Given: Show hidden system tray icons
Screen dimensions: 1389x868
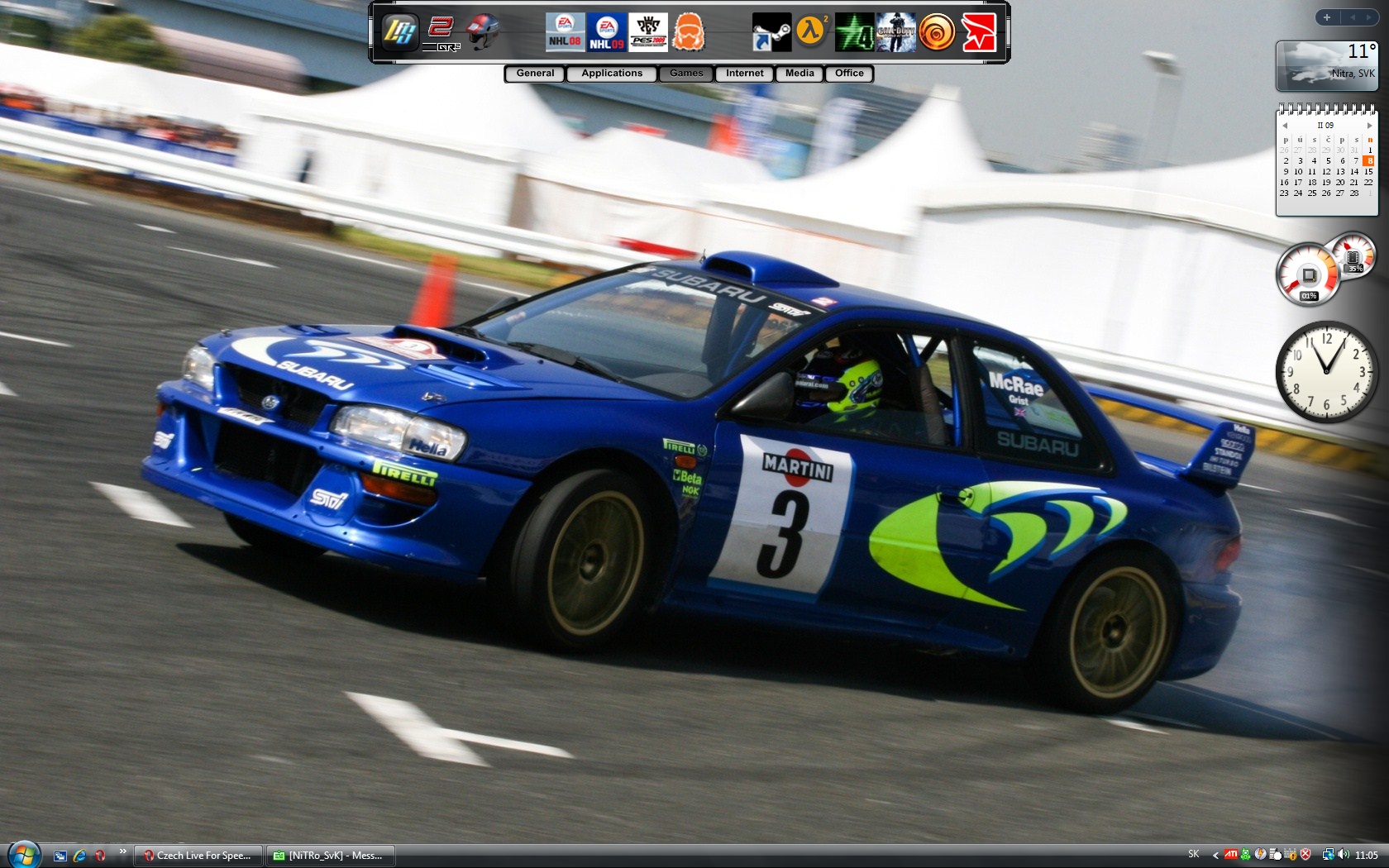Looking at the screenshot, I should pos(1215,856).
